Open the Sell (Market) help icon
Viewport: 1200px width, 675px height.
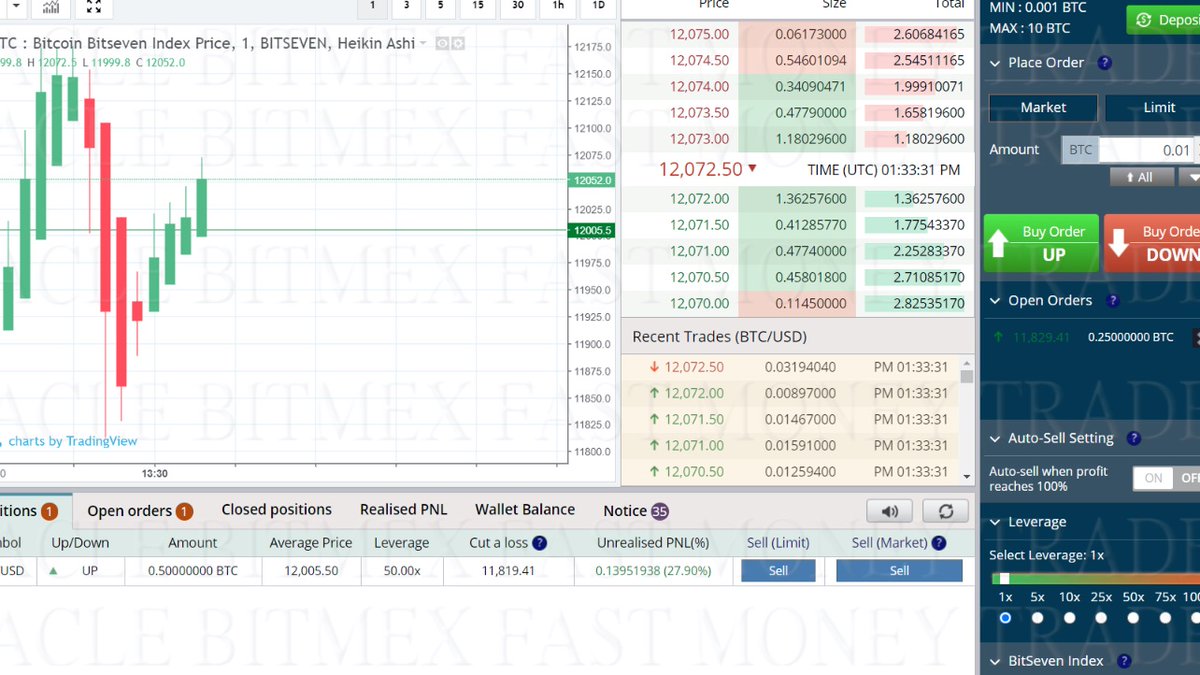click(938, 543)
